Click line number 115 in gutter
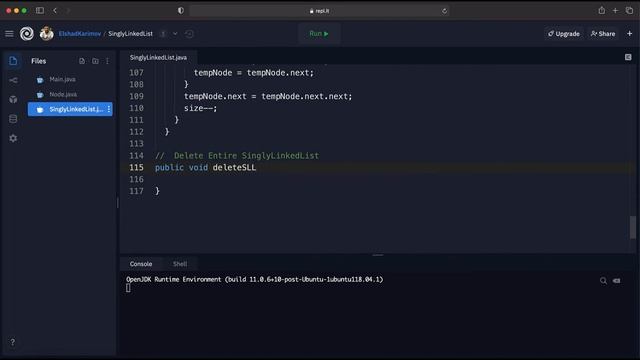This screenshot has height=360, width=640. pos(136,167)
